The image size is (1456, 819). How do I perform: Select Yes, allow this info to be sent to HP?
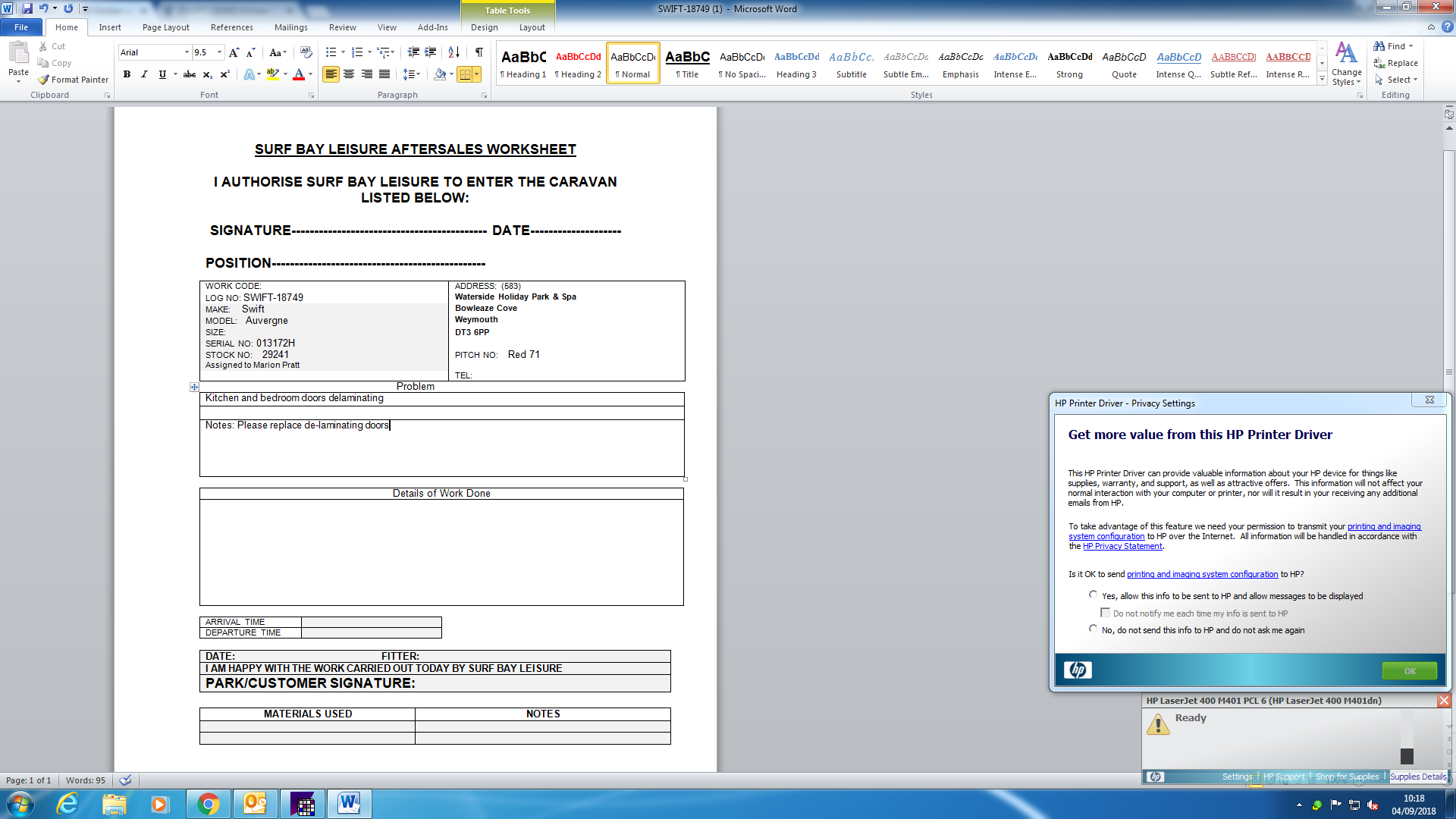(1093, 595)
